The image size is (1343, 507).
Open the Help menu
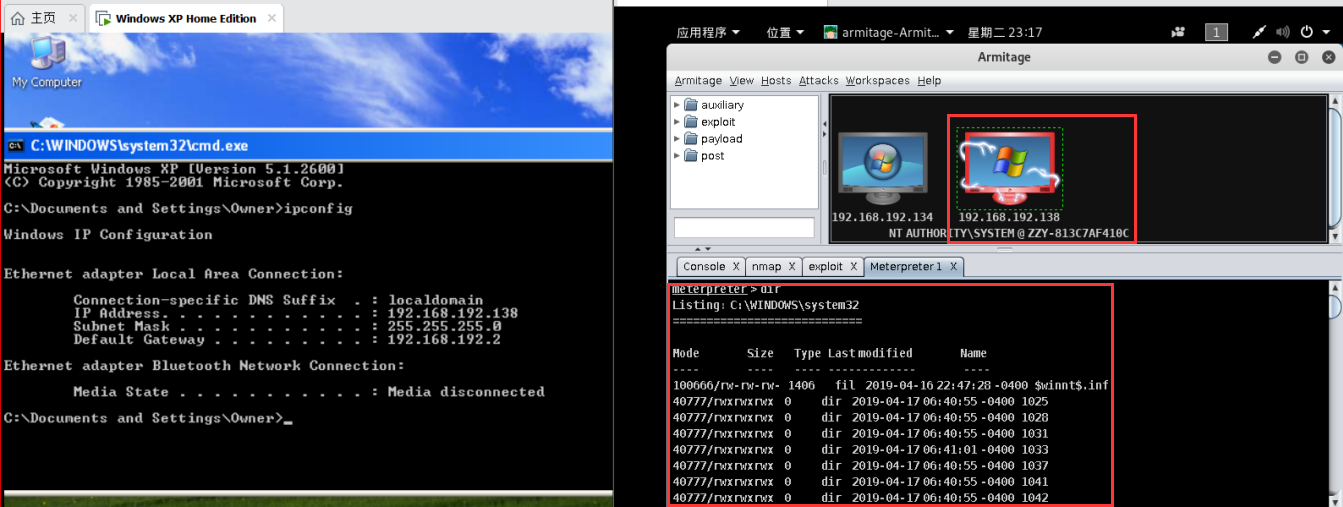tap(929, 81)
